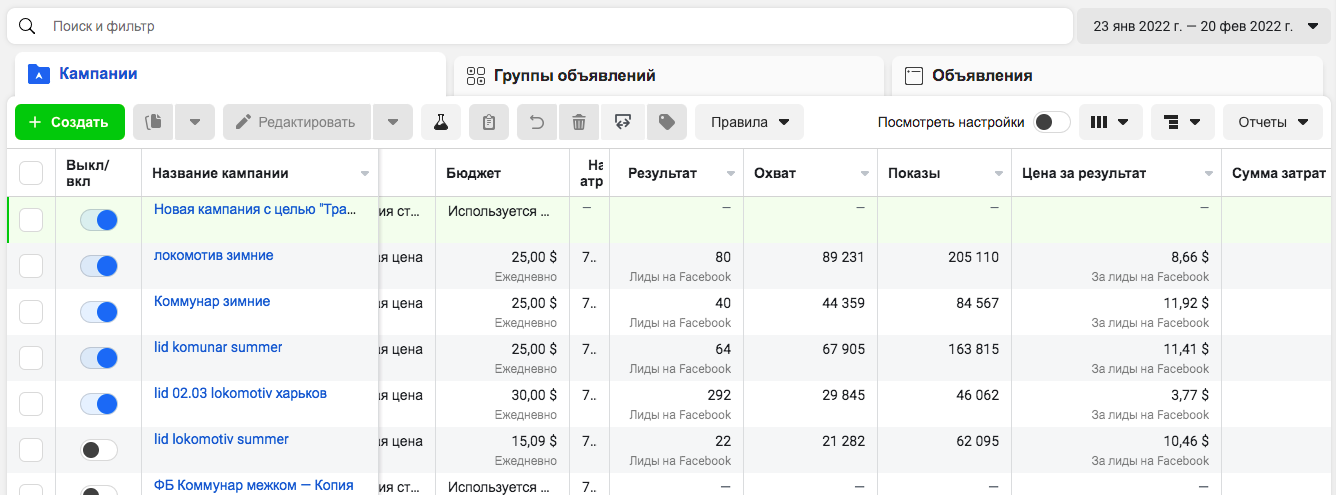The height and width of the screenshot is (495, 1336).
Task: Click result value 292
Action: [719, 394]
